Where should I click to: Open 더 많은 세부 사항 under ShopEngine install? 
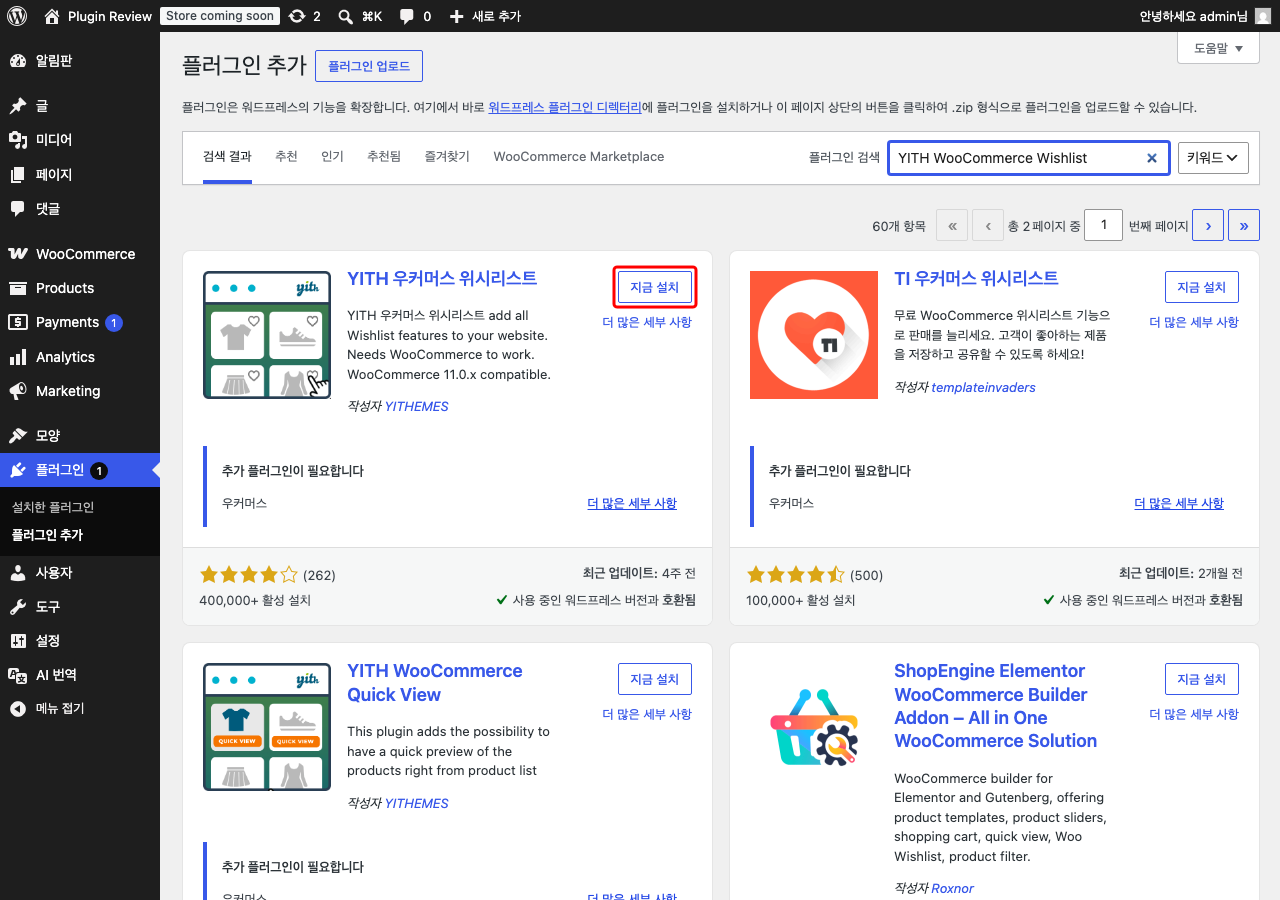point(1194,714)
